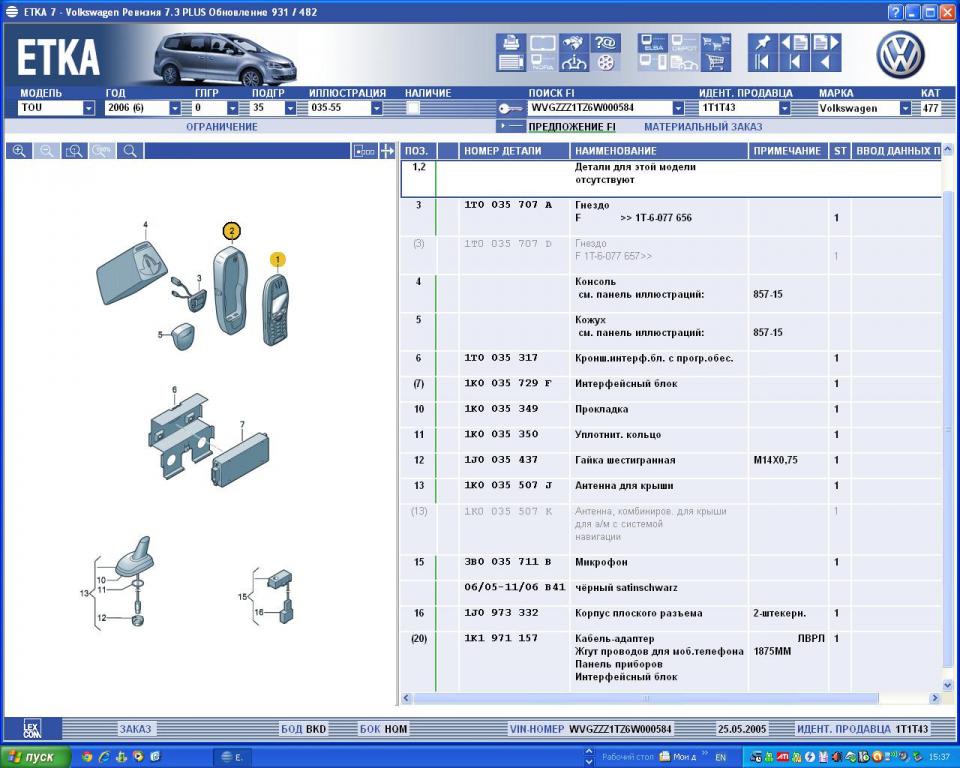Screen dimensions: 960x768
Task: Click the multiple shopping carts icon
Action: [716, 43]
